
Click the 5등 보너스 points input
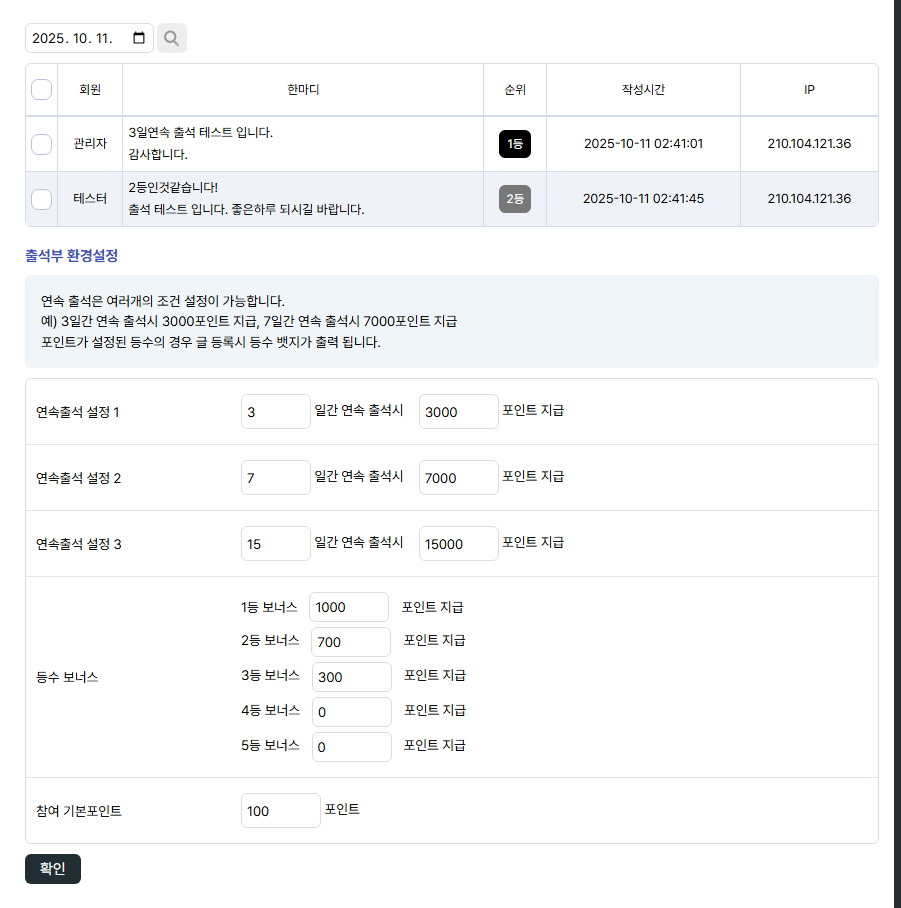351,747
